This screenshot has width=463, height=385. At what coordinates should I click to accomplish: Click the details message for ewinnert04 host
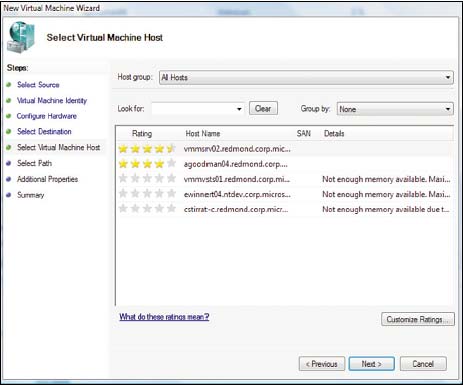tap(386, 194)
